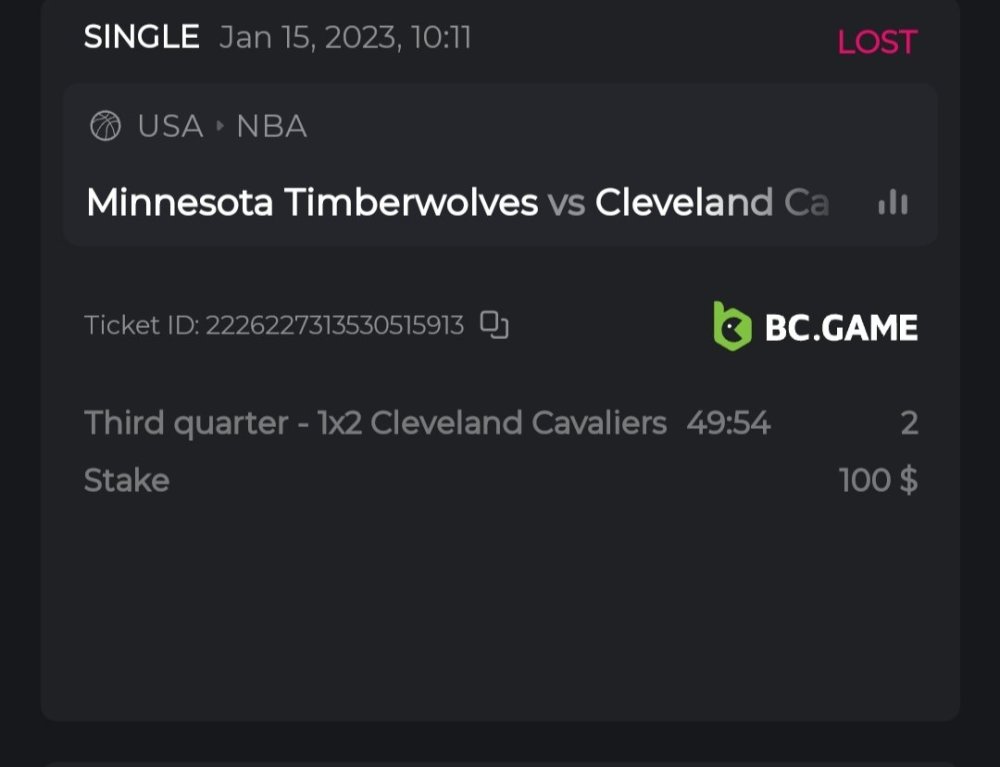Open match statistics bar chart icon
Viewport: 1000px width, 767px height.
click(x=892, y=203)
